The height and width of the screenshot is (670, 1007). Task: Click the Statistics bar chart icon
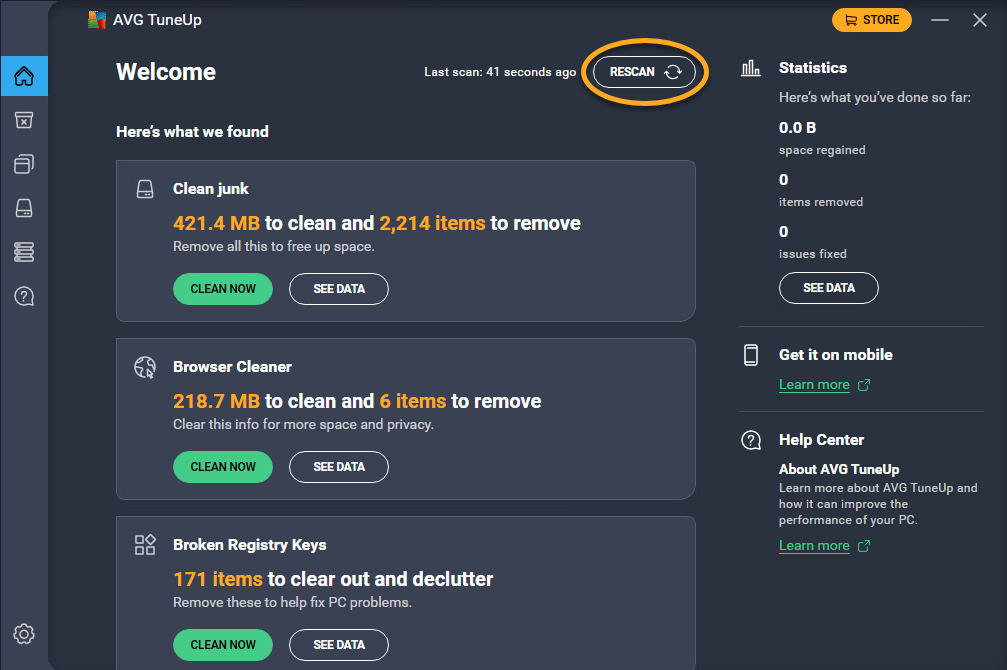coord(751,68)
